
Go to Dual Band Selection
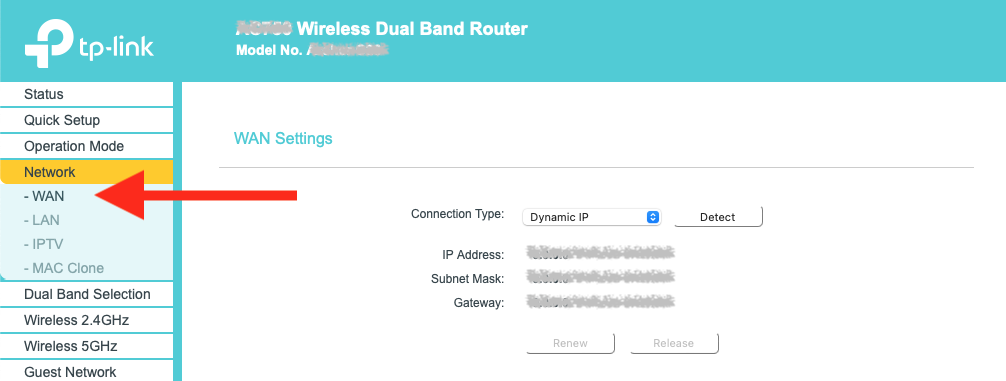87,294
